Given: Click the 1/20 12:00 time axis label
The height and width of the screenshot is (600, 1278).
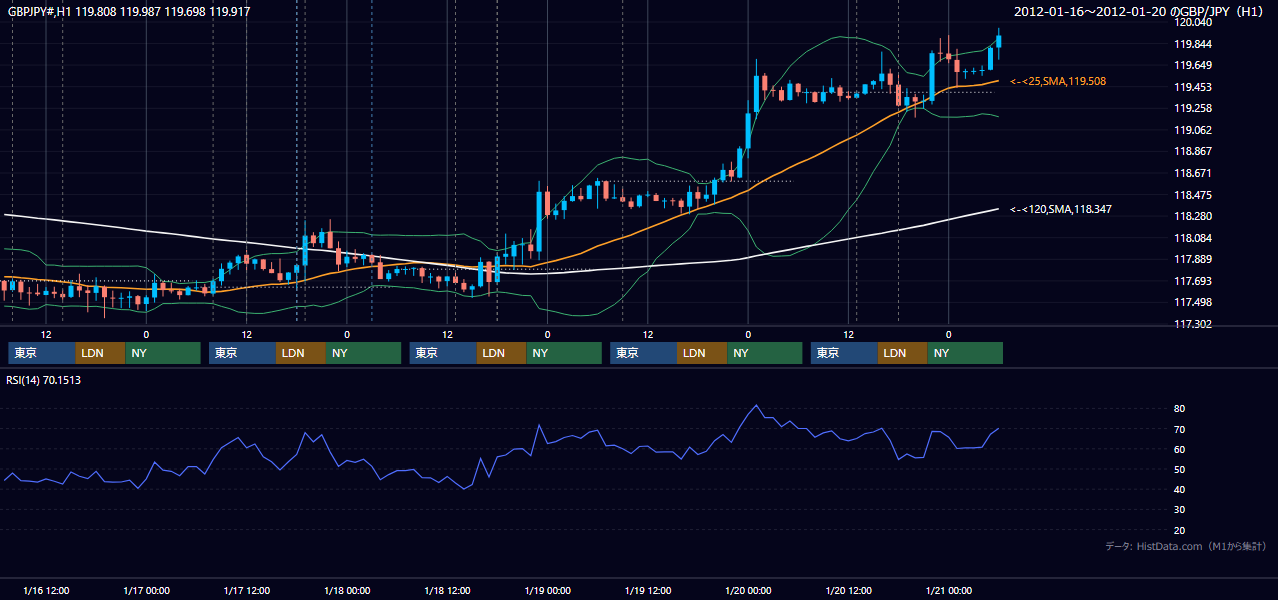Looking at the screenshot, I should (x=848, y=591).
